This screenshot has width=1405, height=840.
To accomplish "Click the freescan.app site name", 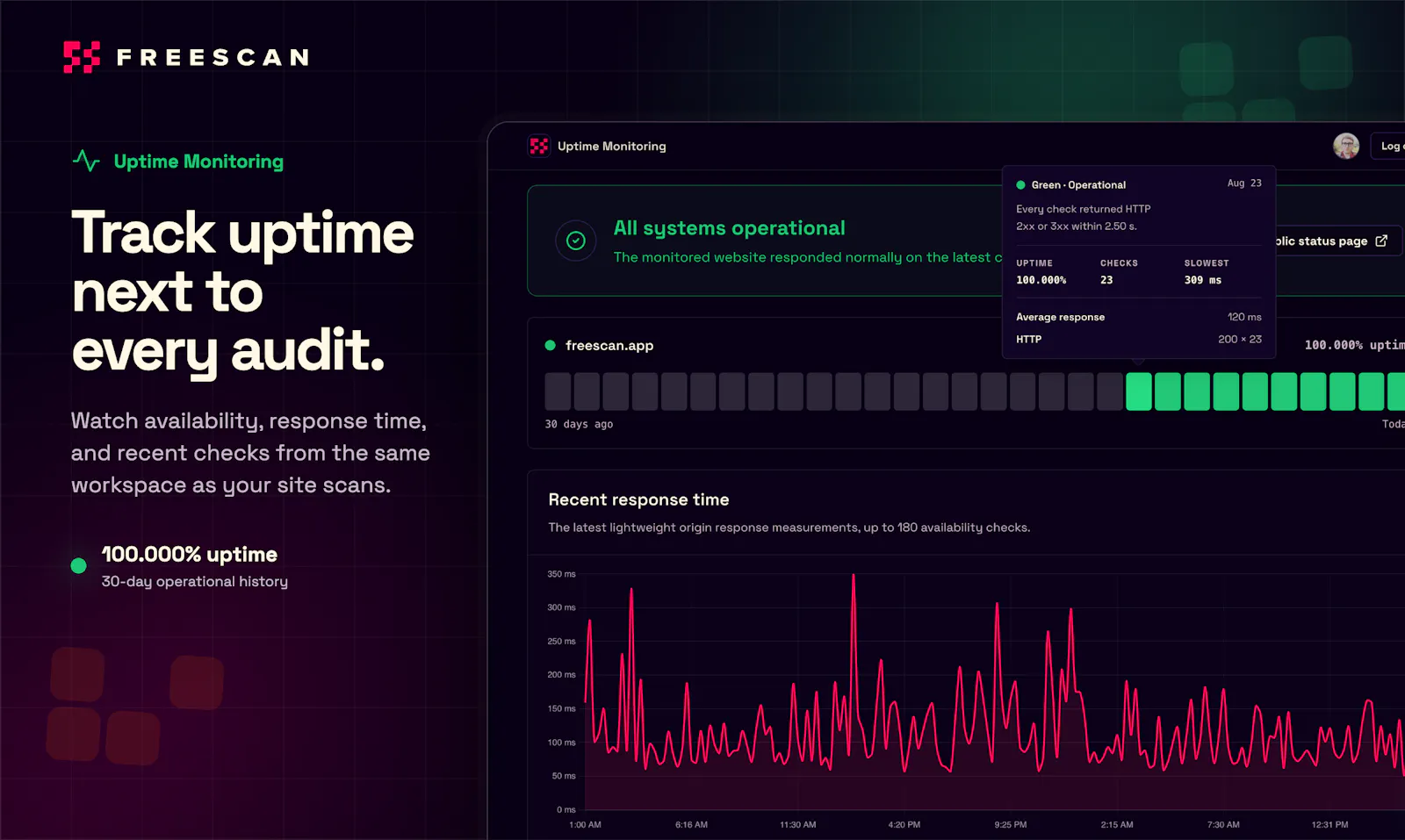I will (609, 346).
